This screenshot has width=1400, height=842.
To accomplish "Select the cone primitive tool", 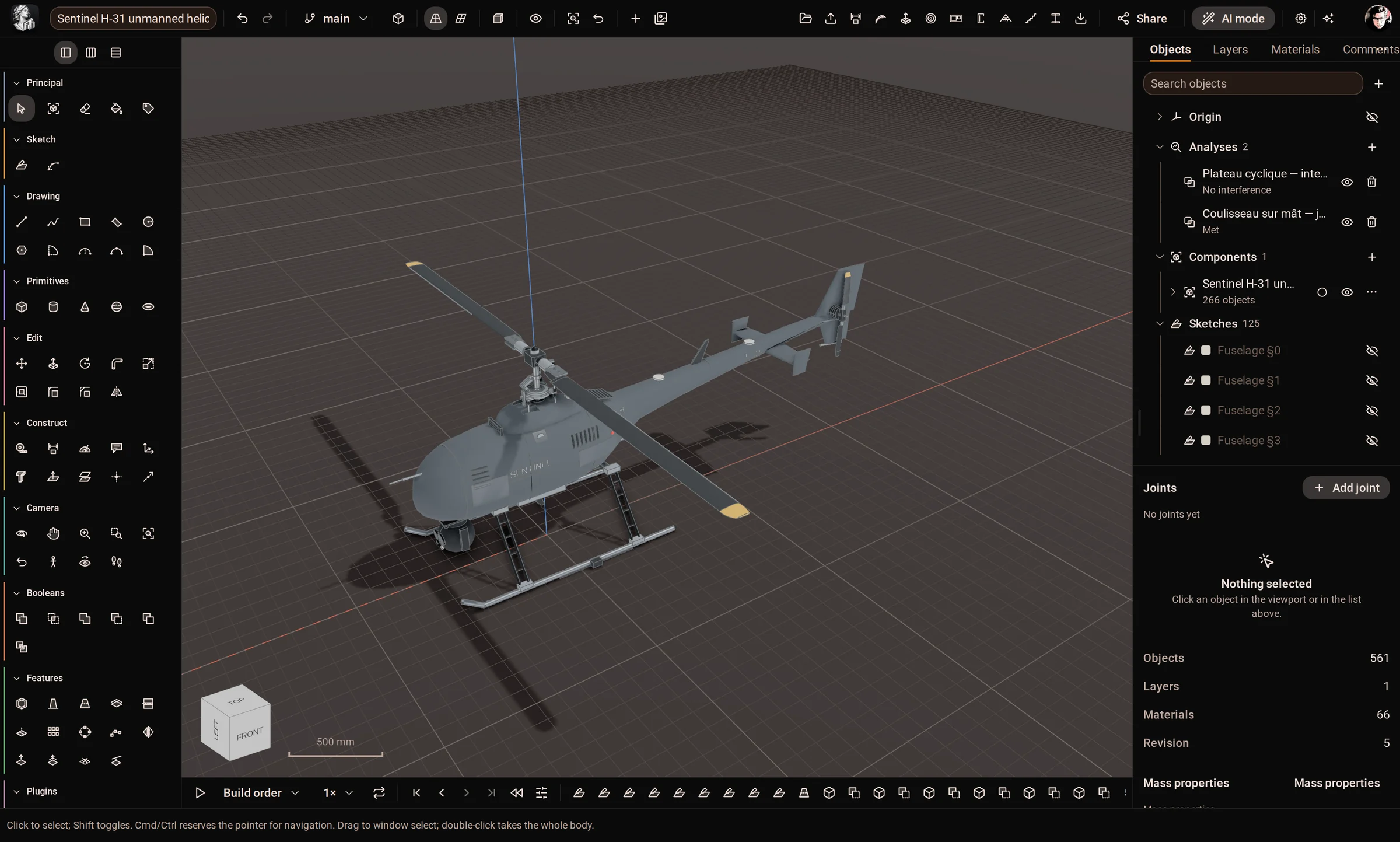I will click(x=85, y=307).
